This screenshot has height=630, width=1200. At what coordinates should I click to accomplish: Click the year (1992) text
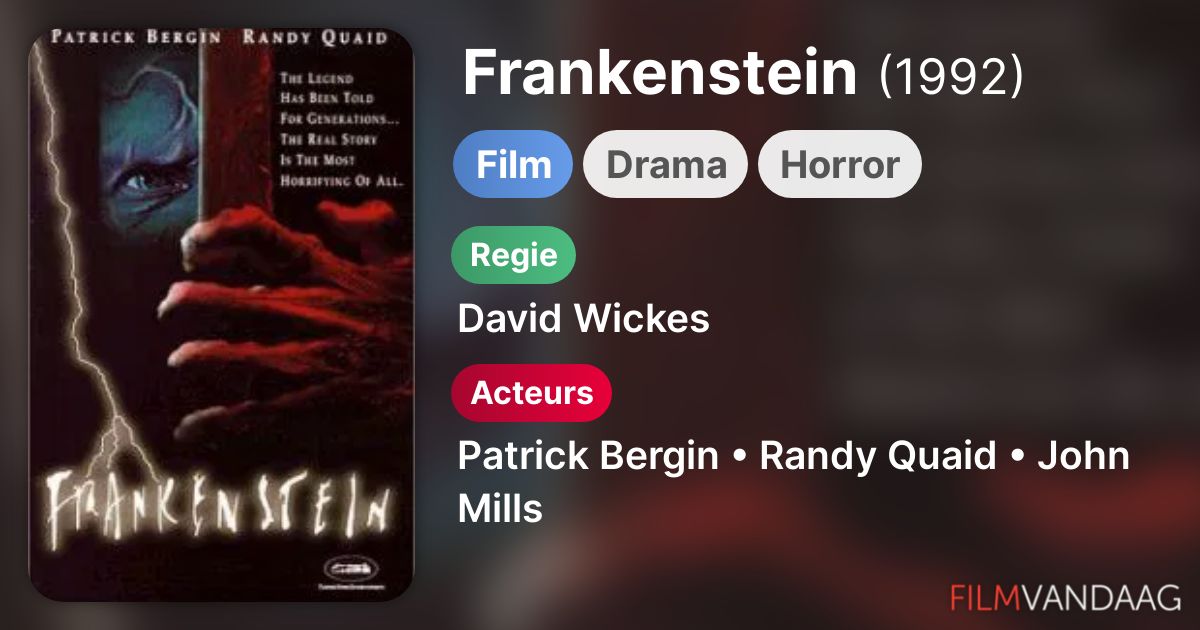click(x=951, y=75)
